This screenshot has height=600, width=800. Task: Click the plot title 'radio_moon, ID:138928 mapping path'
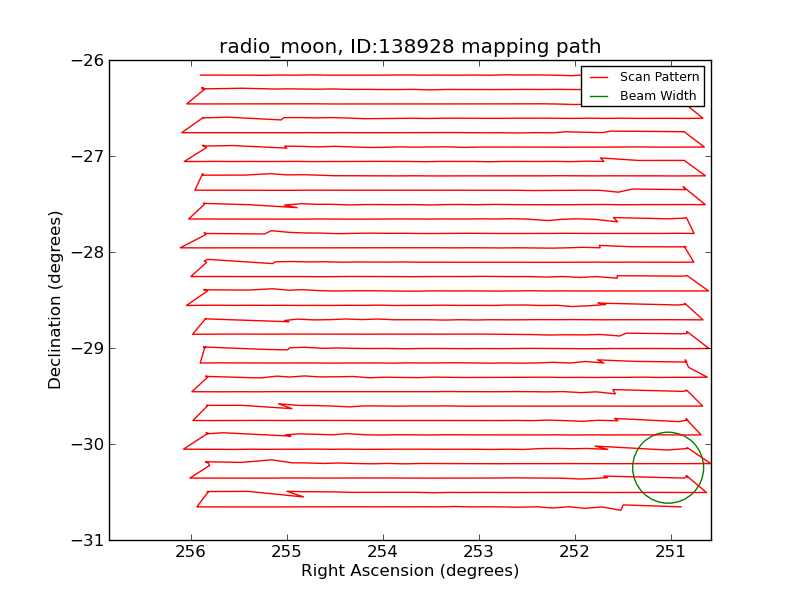(410, 47)
